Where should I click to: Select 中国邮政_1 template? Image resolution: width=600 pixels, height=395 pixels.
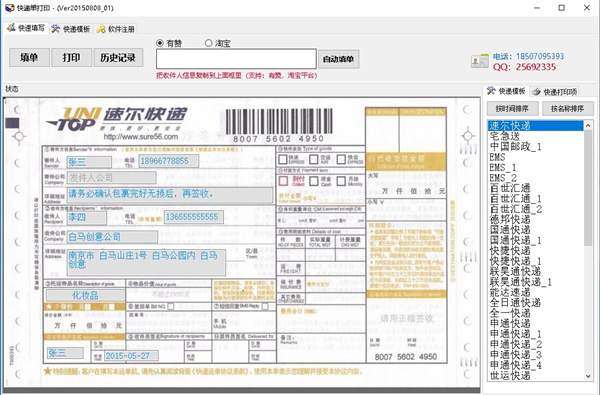point(536,147)
